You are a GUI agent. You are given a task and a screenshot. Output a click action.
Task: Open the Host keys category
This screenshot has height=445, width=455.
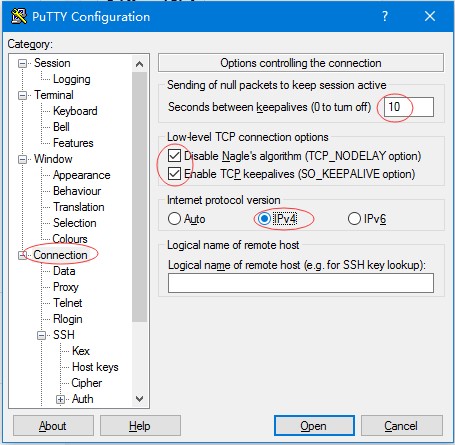click(95, 367)
